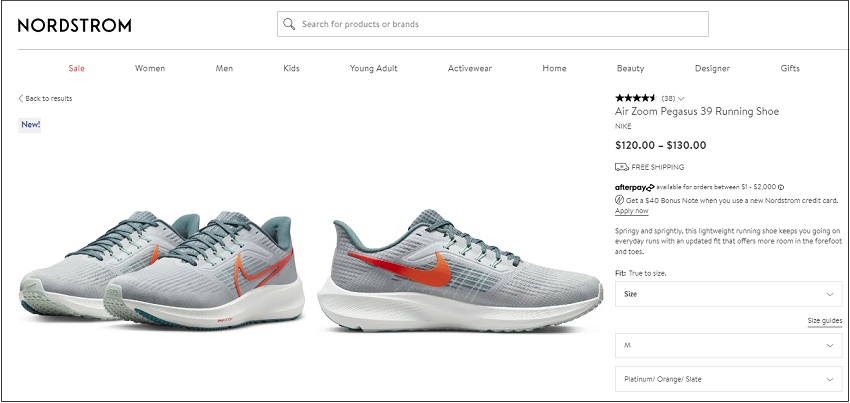Click the star rating icons
The image size is (850, 403).
coord(636,98)
